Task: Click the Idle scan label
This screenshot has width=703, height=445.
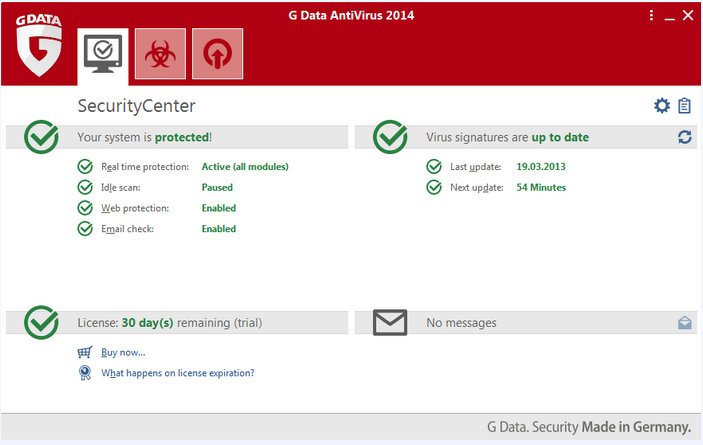Action: point(121,187)
